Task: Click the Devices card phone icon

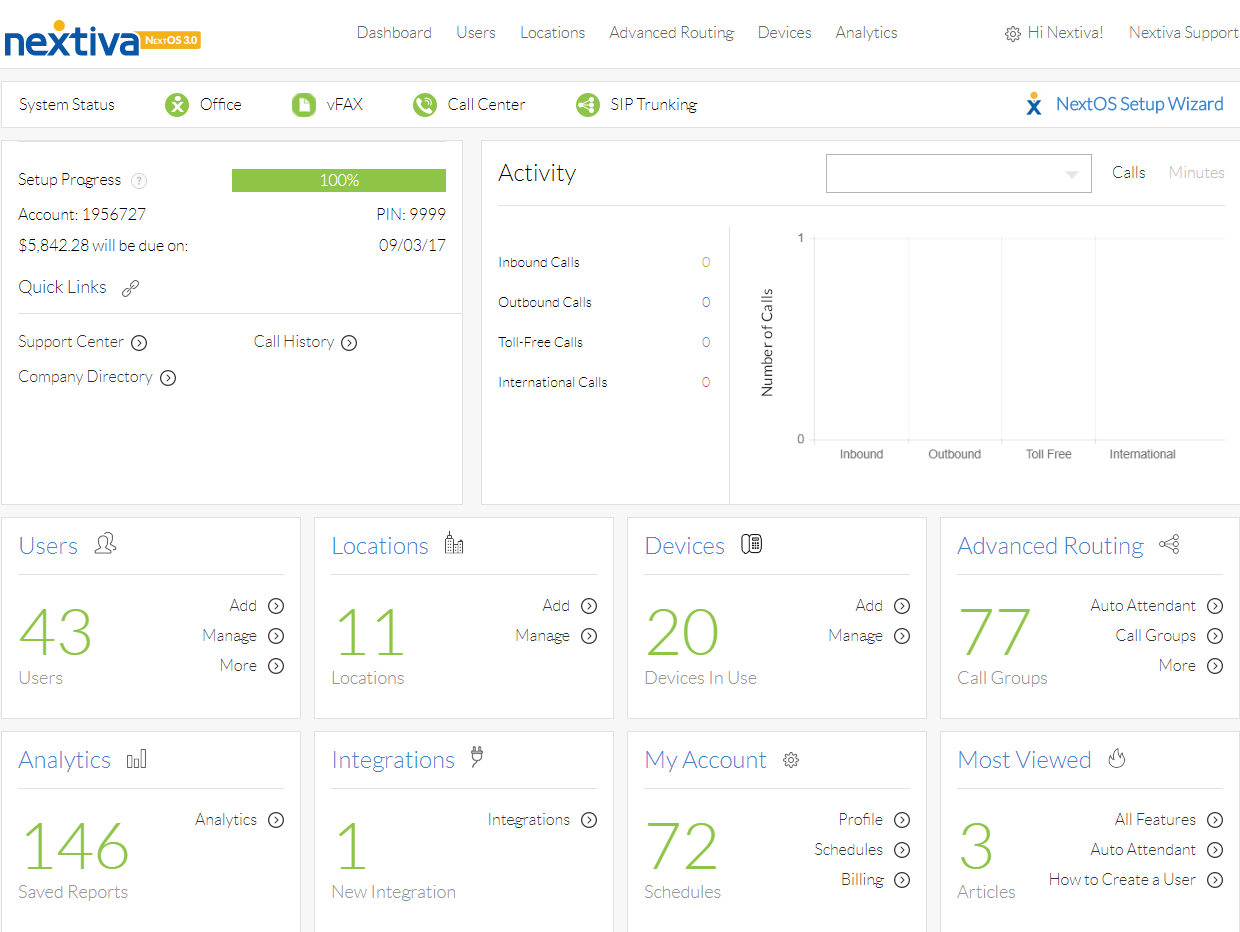Action: pyautogui.click(x=751, y=544)
